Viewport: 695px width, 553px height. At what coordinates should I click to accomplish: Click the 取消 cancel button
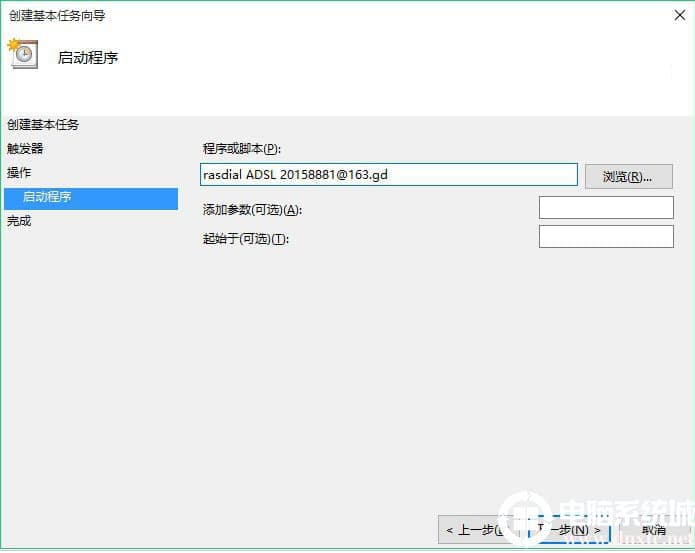coord(654,530)
